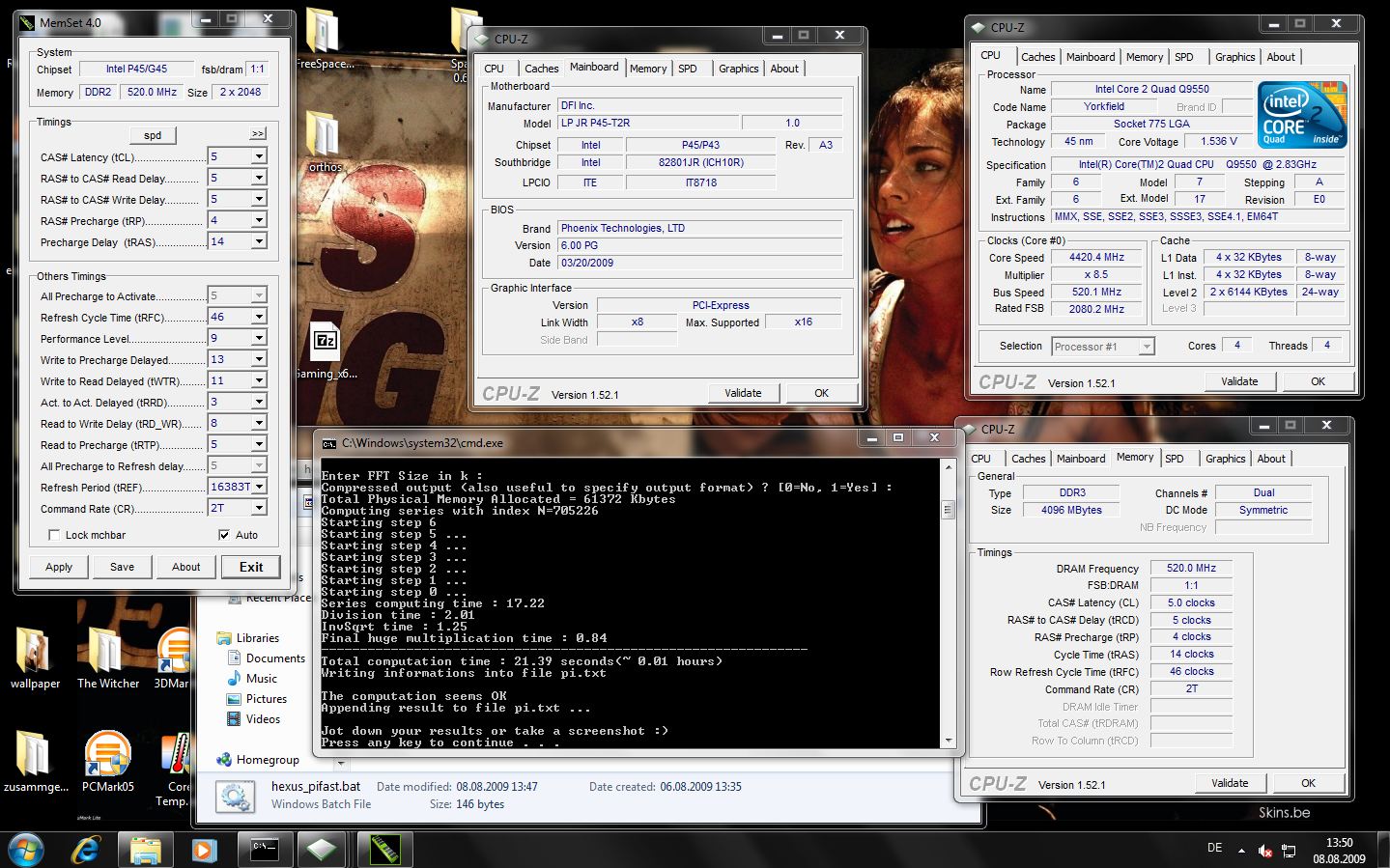Launch Internet Explorer from the taskbar

pyautogui.click(x=86, y=850)
